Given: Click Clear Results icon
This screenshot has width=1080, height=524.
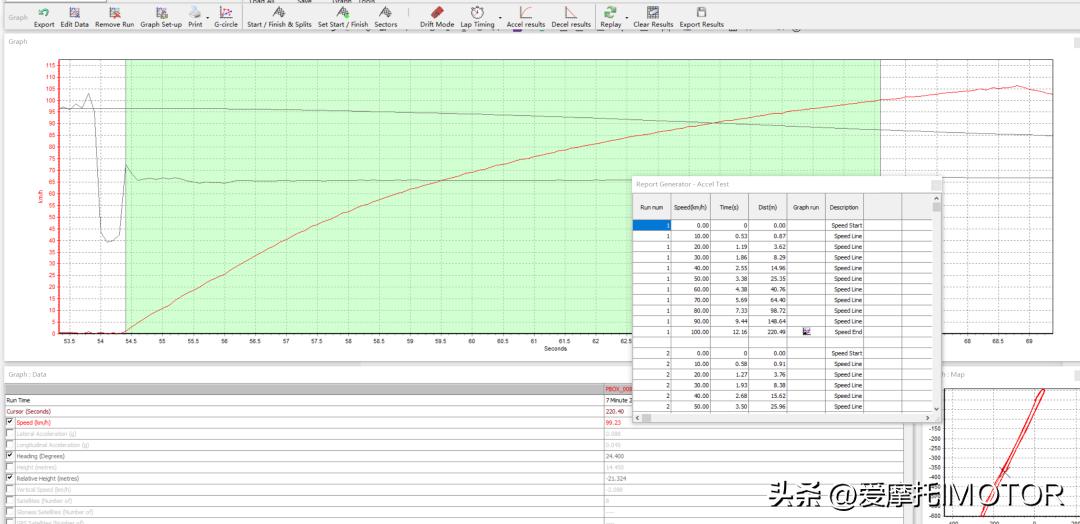Looking at the screenshot, I should [x=653, y=12].
